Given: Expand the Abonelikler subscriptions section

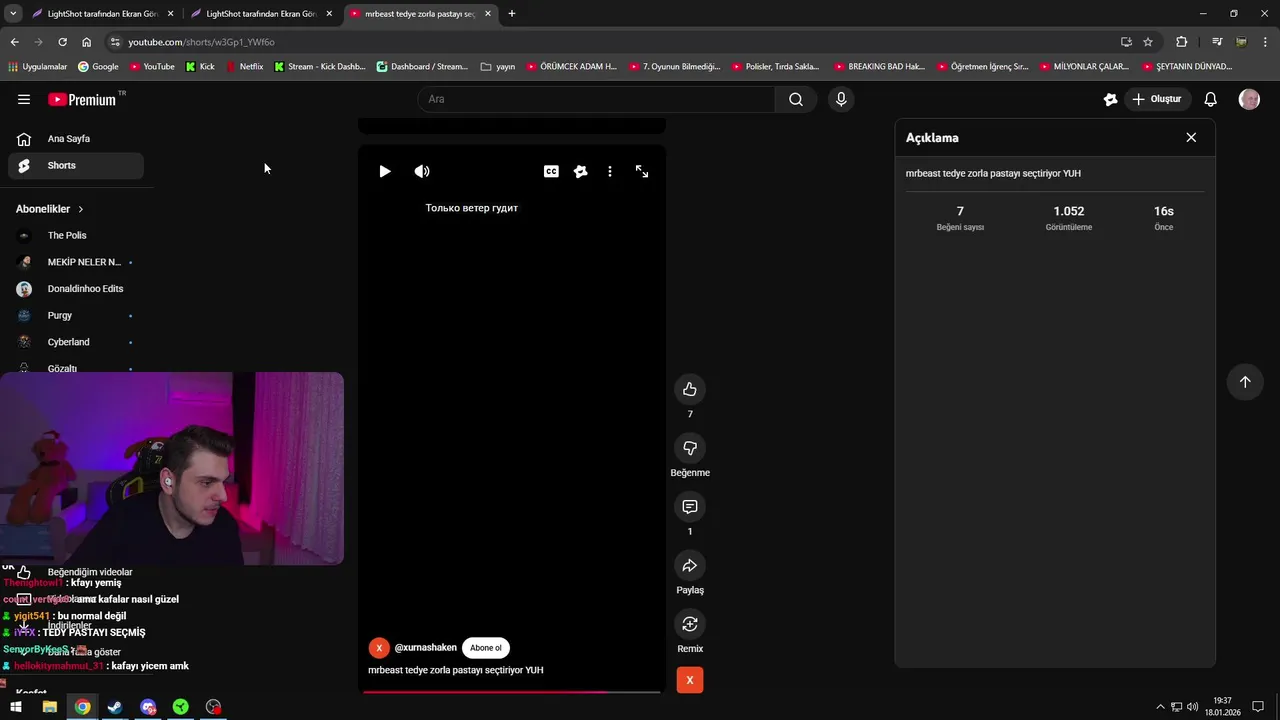Looking at the screenshot, I should 50,209.
